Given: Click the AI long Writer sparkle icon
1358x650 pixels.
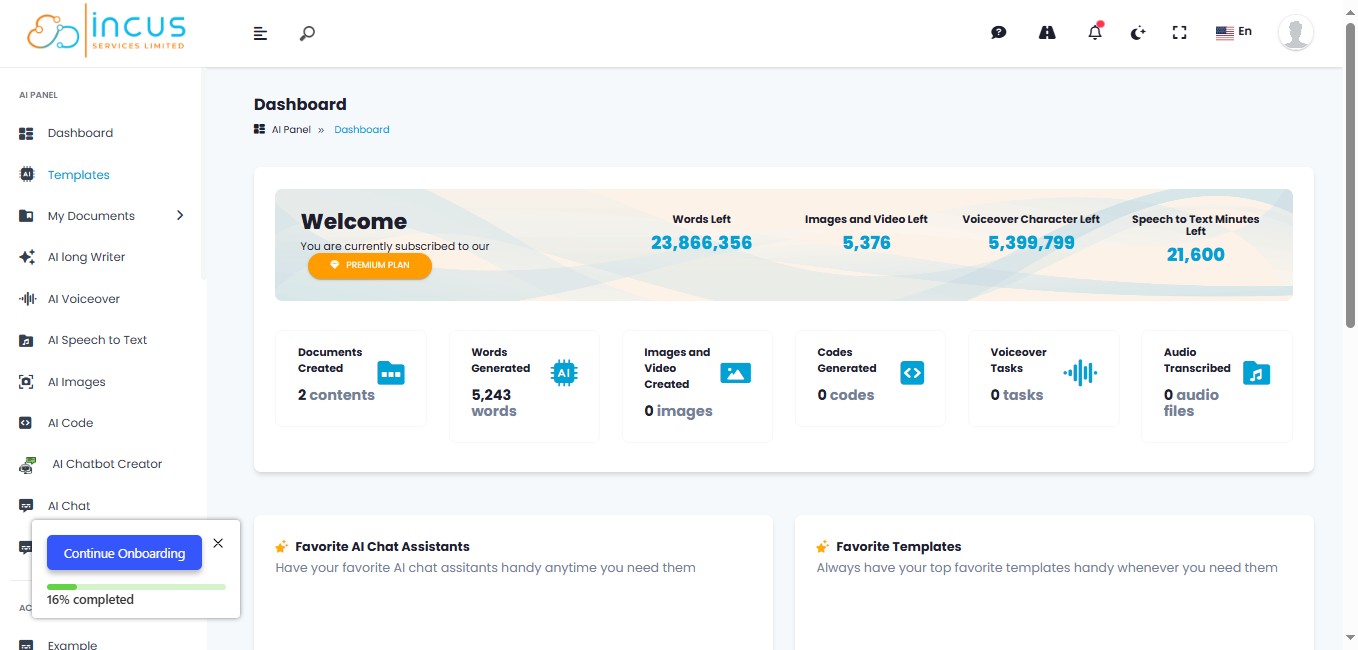Looking at the screenshot, I should tap(27, 257).
